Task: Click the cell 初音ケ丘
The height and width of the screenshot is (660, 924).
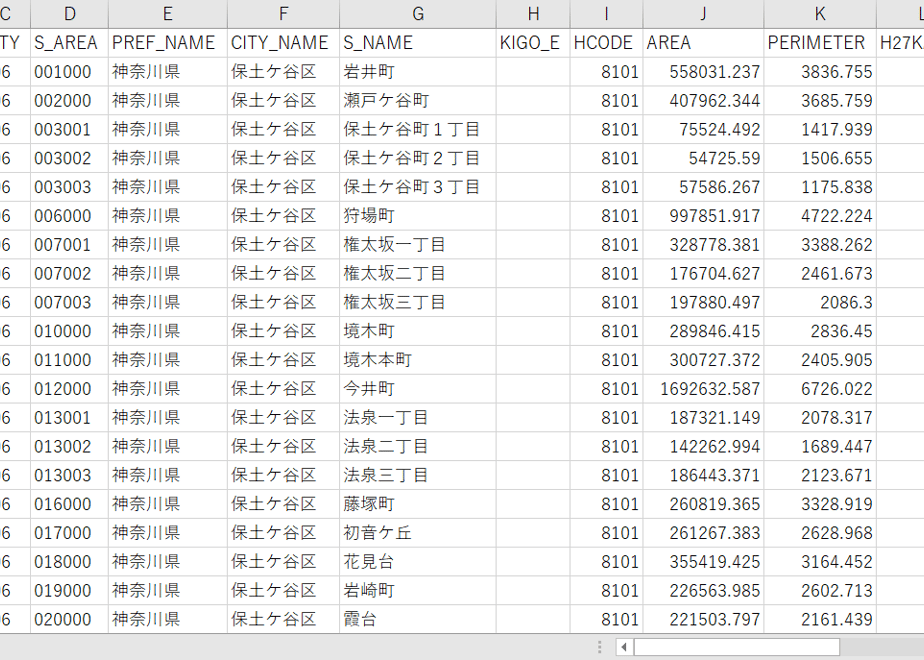Action: (x=418, y=533)
